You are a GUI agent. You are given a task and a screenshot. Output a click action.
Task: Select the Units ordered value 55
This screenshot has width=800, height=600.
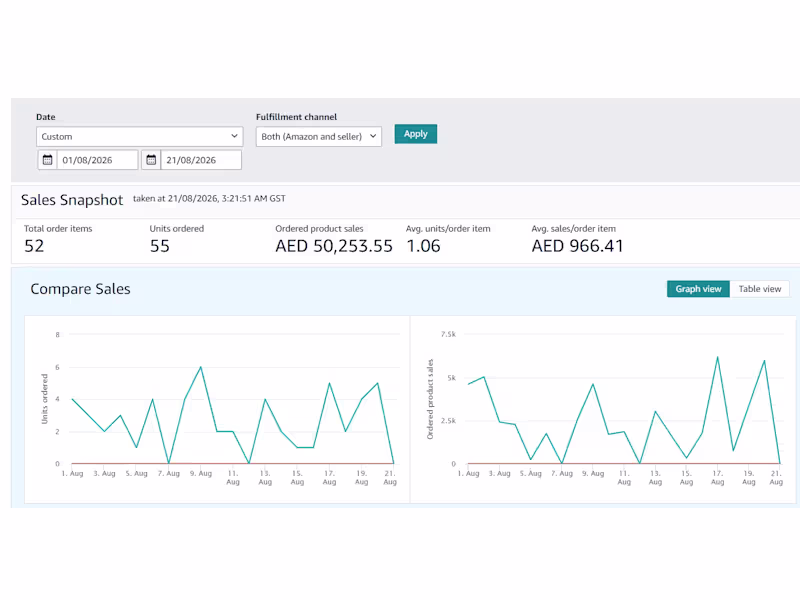[x=160, y=246]
